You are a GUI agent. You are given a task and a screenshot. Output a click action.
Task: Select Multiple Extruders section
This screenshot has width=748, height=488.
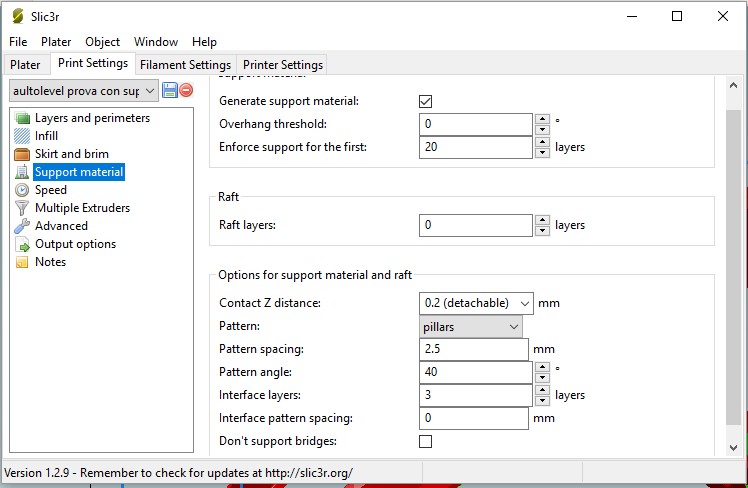83,208
